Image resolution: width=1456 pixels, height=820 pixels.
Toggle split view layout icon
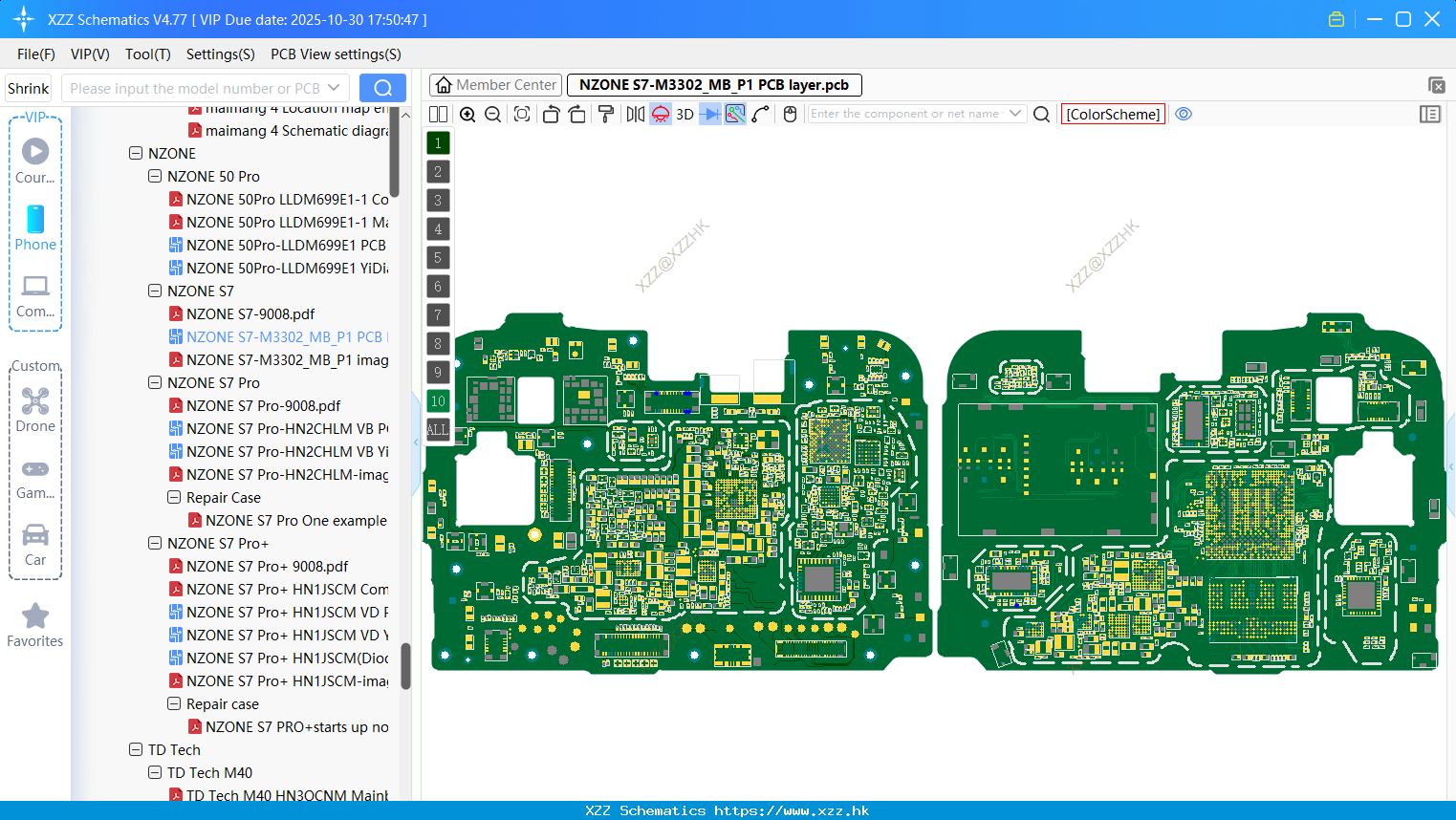pos(438,114)
